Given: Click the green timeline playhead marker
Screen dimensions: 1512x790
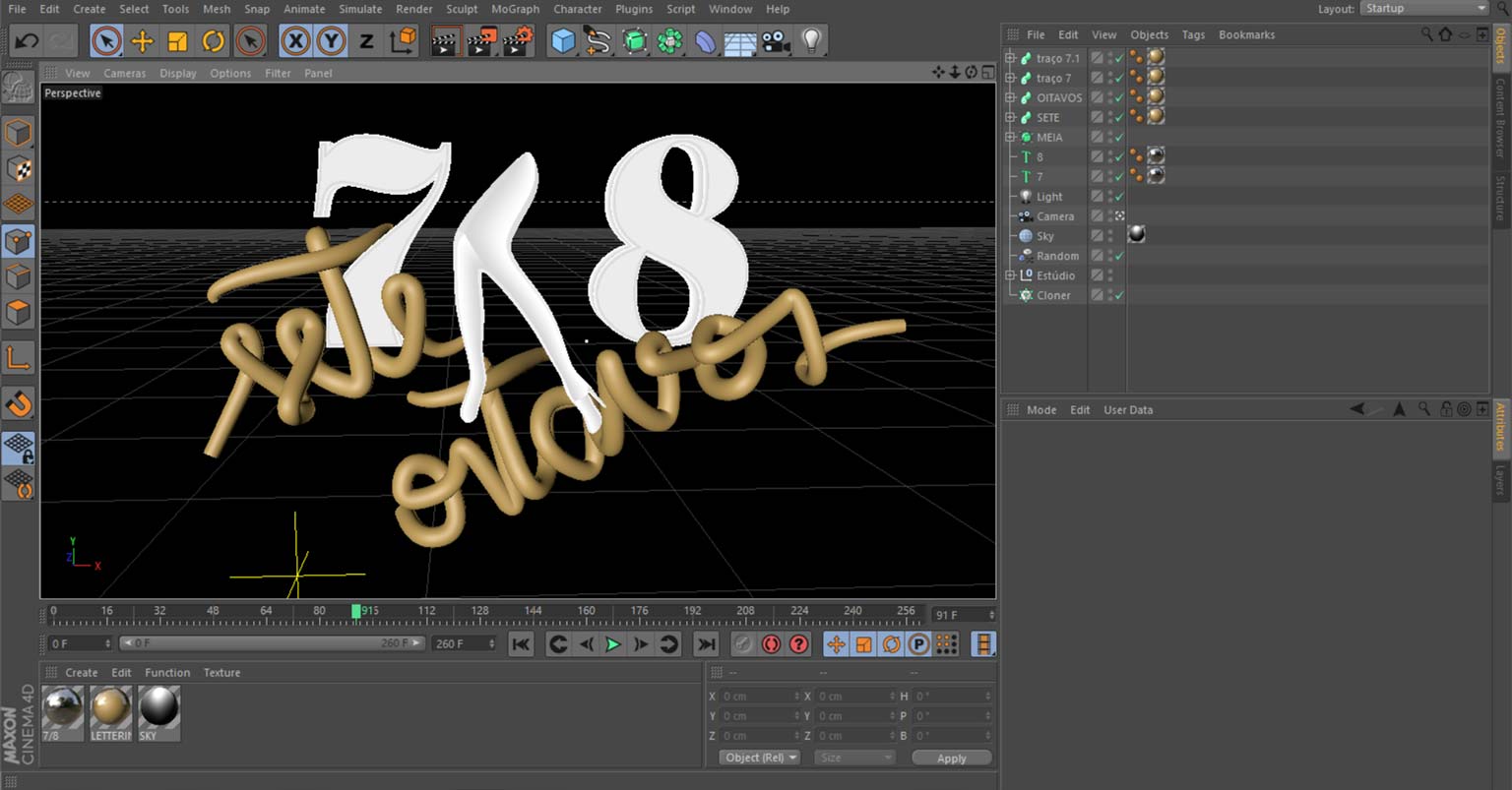Looking at the screenshot, I should (356, 611).
